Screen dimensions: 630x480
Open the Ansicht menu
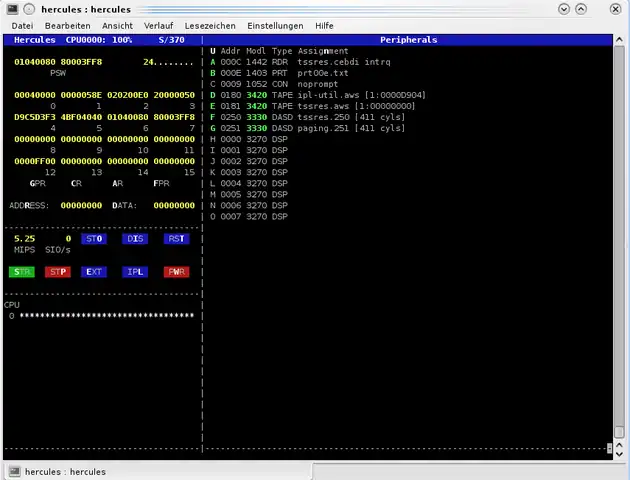tap(117, 25)
